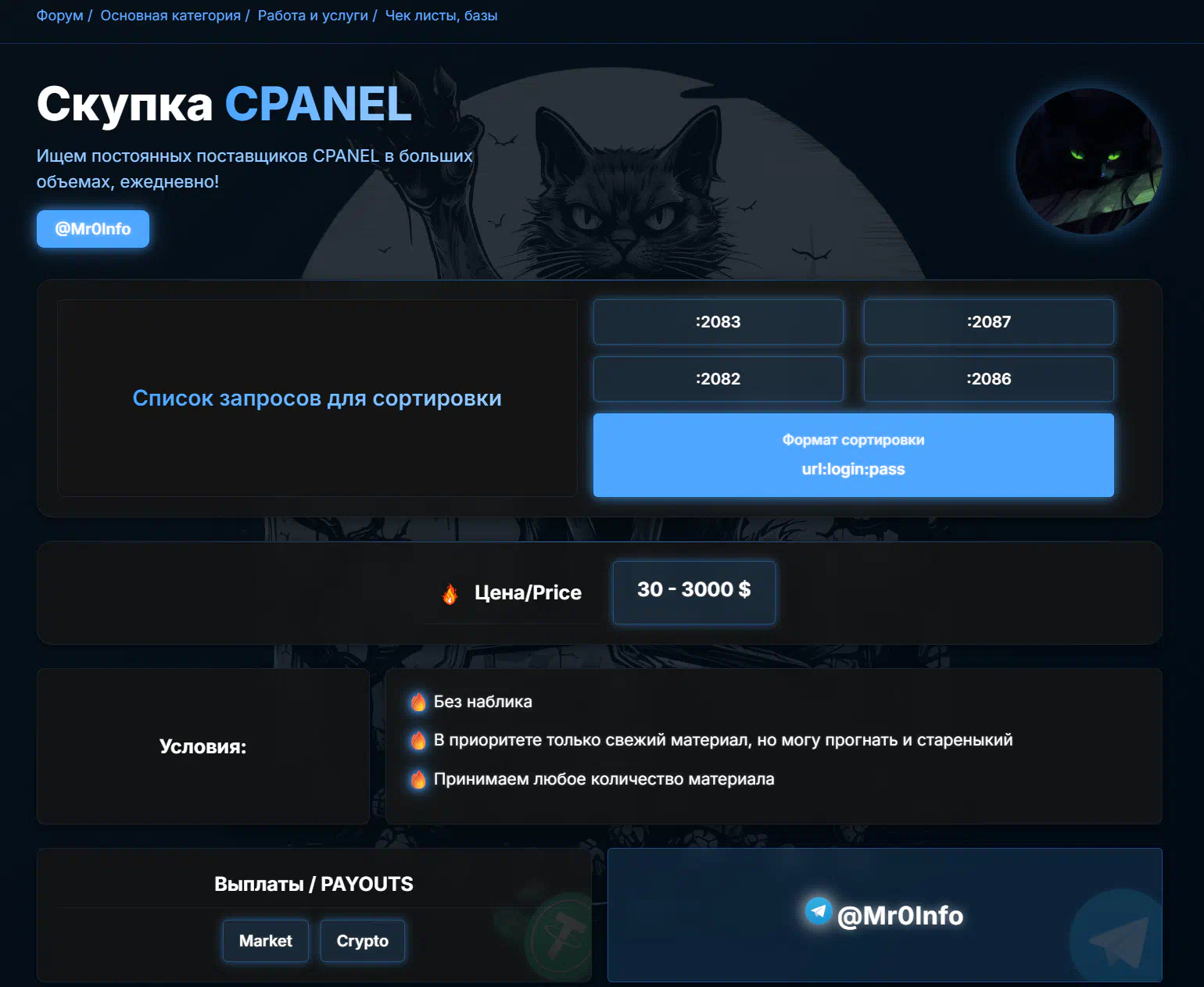Click the fire icon next to Цена/Price

coord(450,594)
